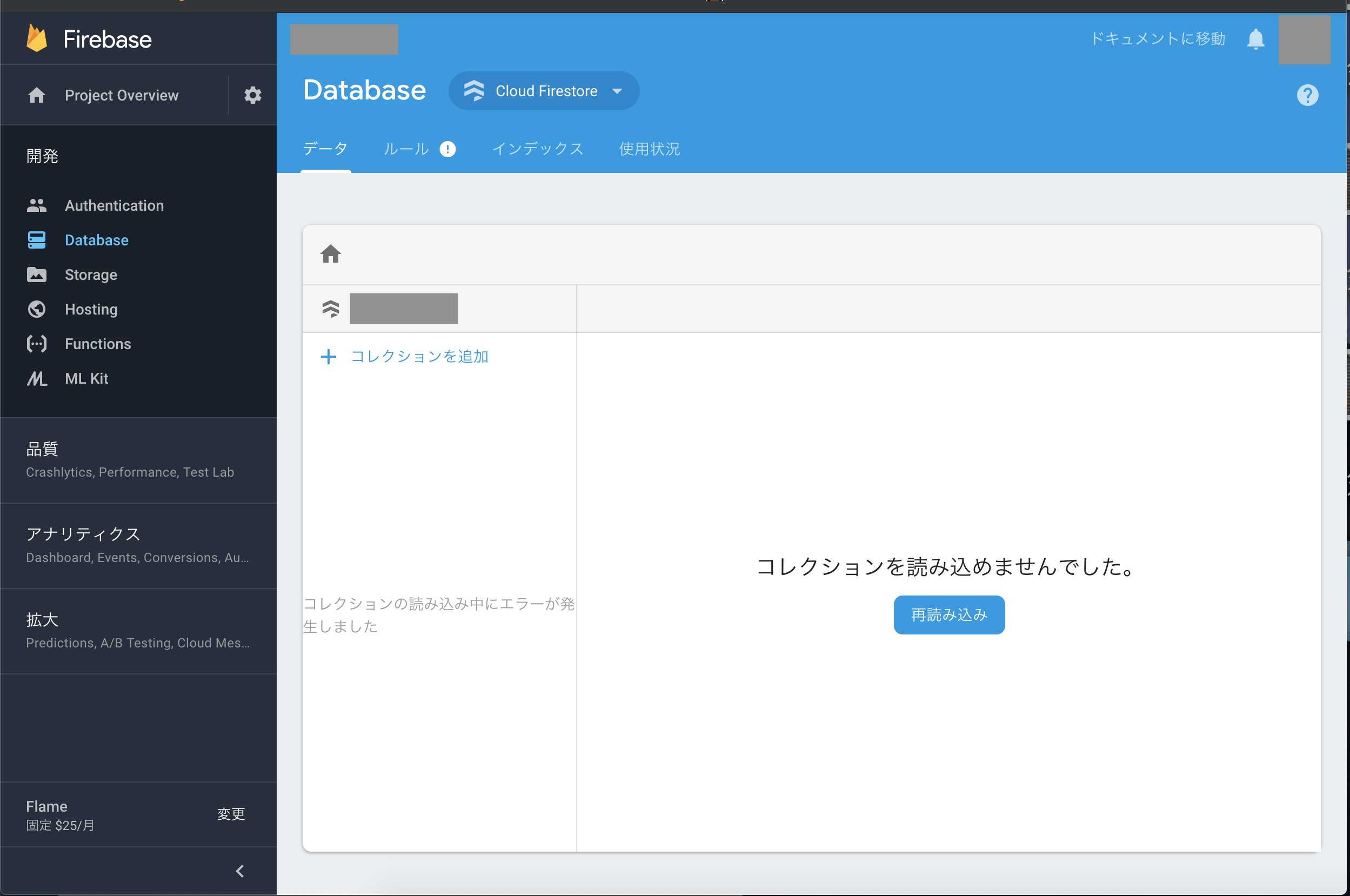Image resolution: width=1350 pixels, height=896 pixels.
Task: Click the ML Kit icon
Action: click(x=37, y=378)
